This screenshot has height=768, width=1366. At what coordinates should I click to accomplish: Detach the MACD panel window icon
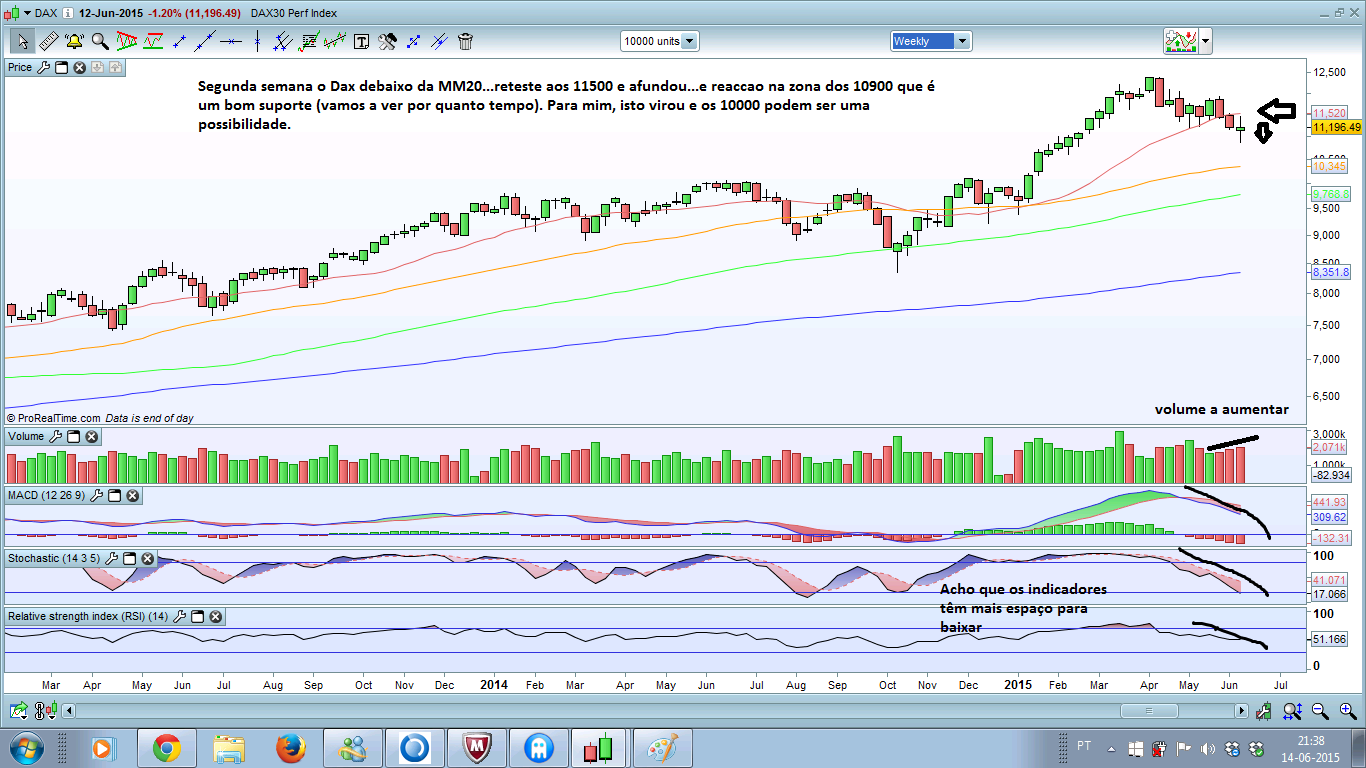click(114, 495)
